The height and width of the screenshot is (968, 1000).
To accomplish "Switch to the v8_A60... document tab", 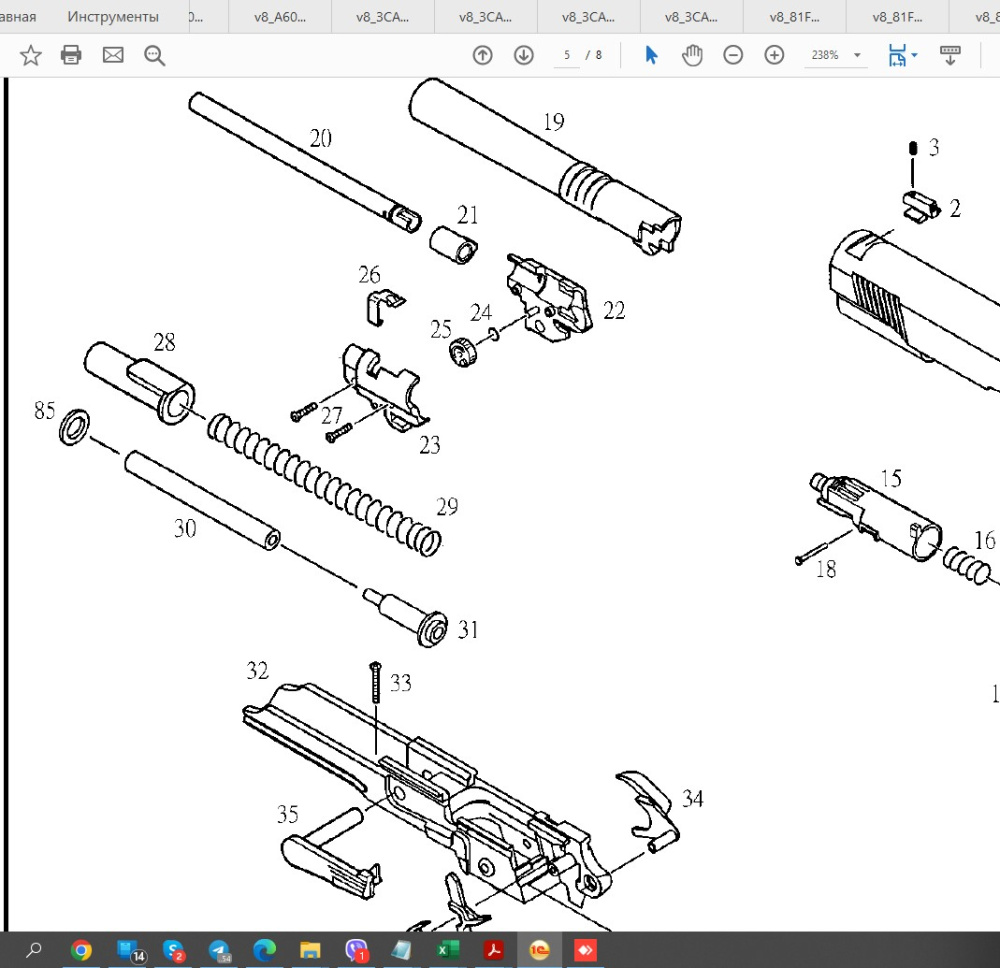I will pos(280,17).
